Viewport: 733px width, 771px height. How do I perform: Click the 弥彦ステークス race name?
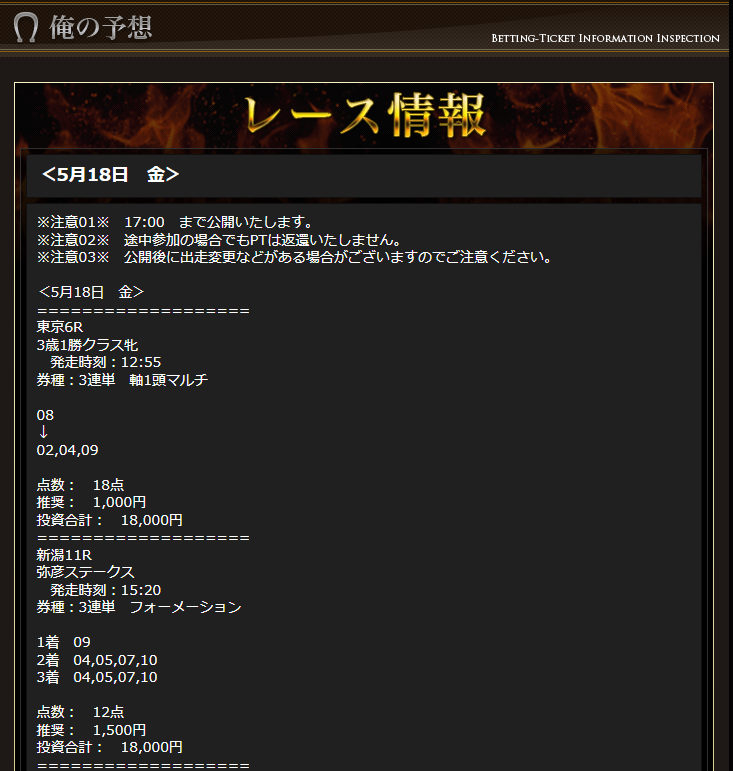click(x=86, y=572)
